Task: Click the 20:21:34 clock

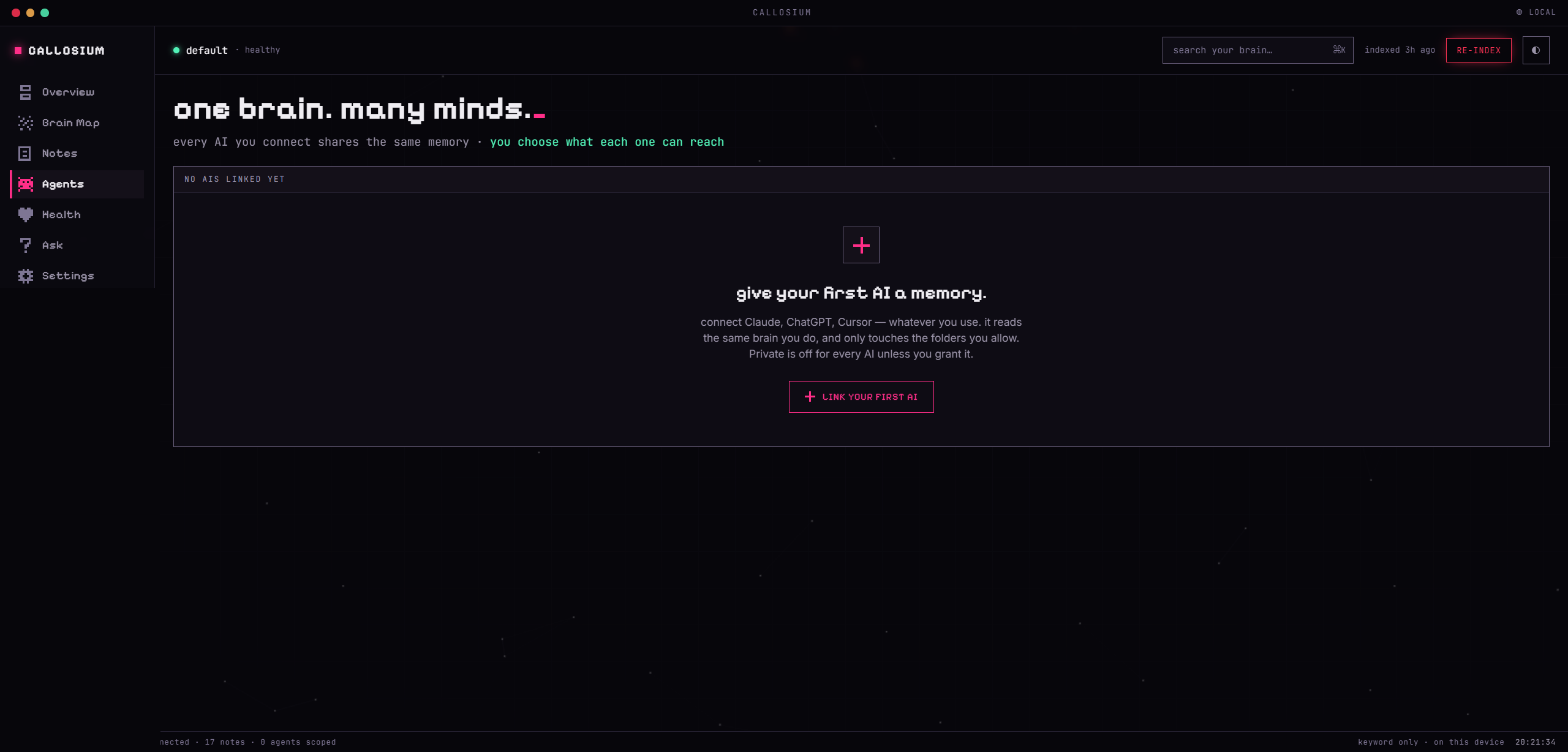Action: [x=1536, y=742]
